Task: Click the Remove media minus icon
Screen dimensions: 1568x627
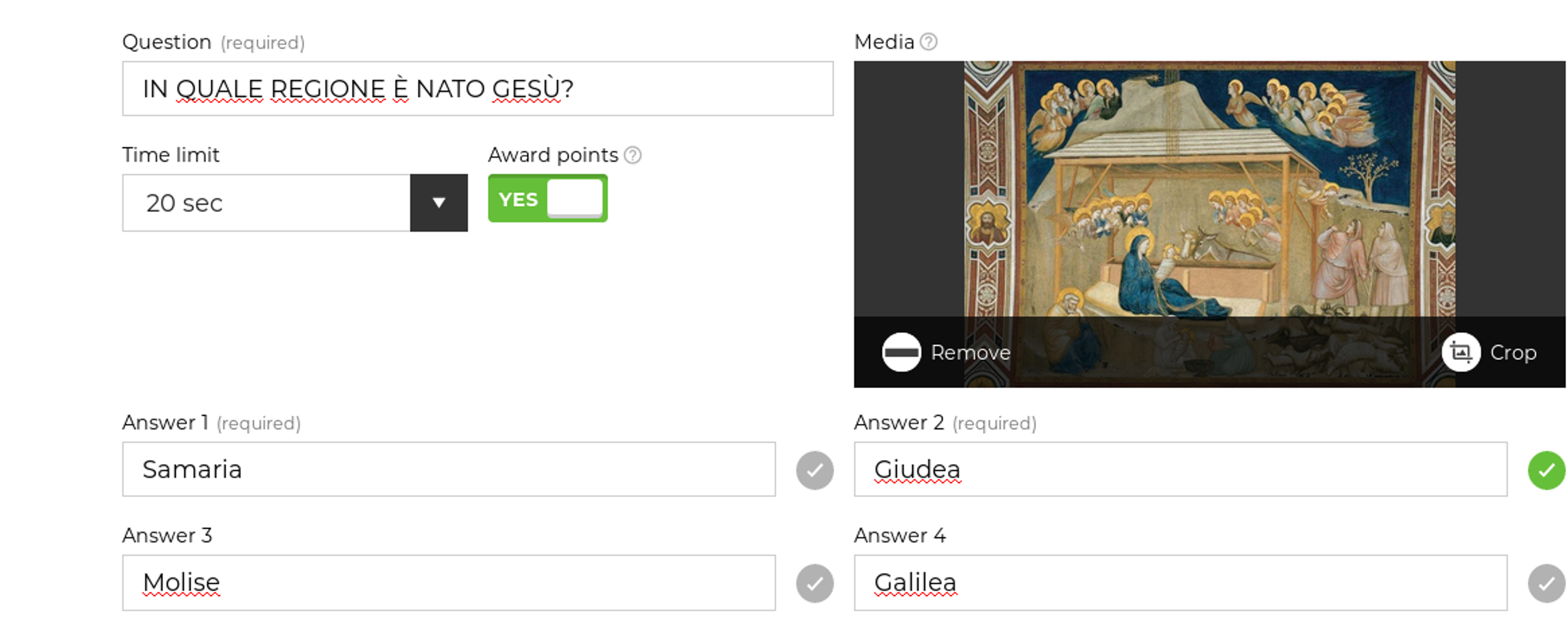Action: click(901, 352)
